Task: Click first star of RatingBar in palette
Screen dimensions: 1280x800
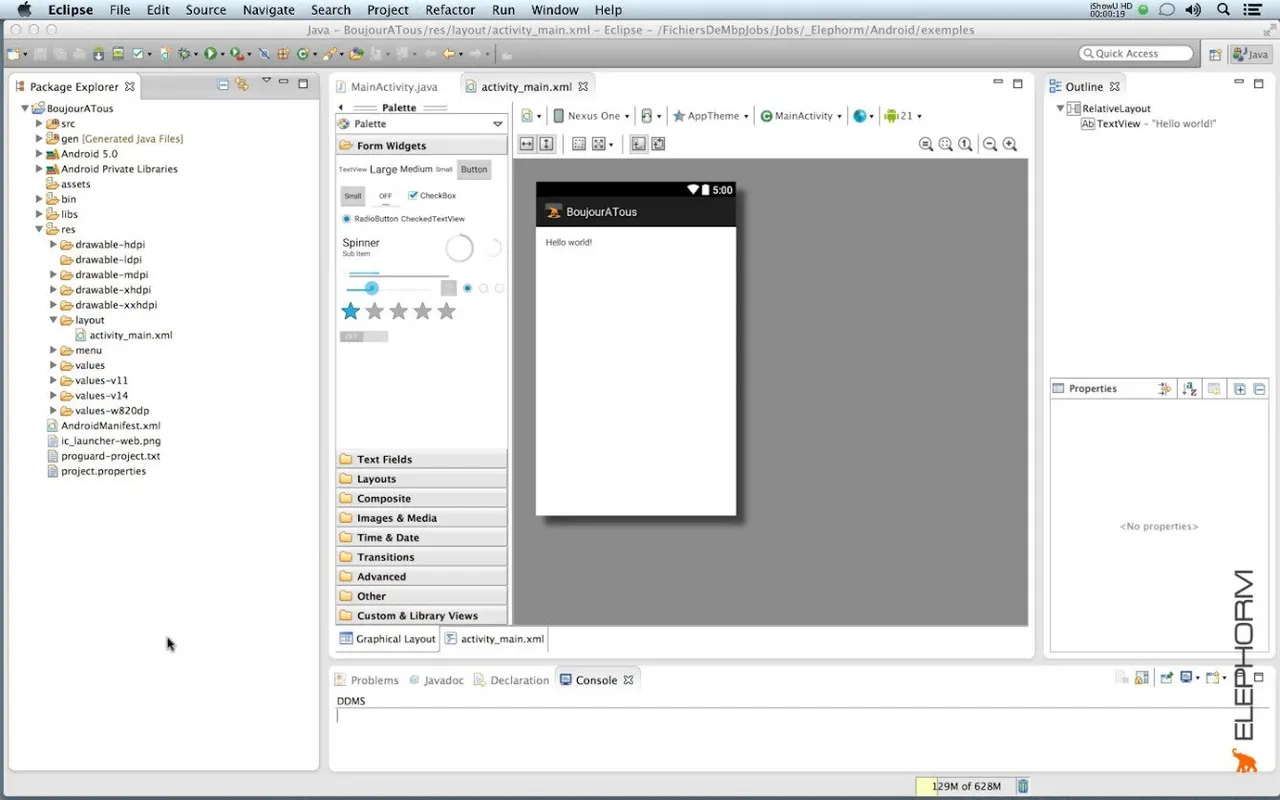Action: [x=350, y=311]
